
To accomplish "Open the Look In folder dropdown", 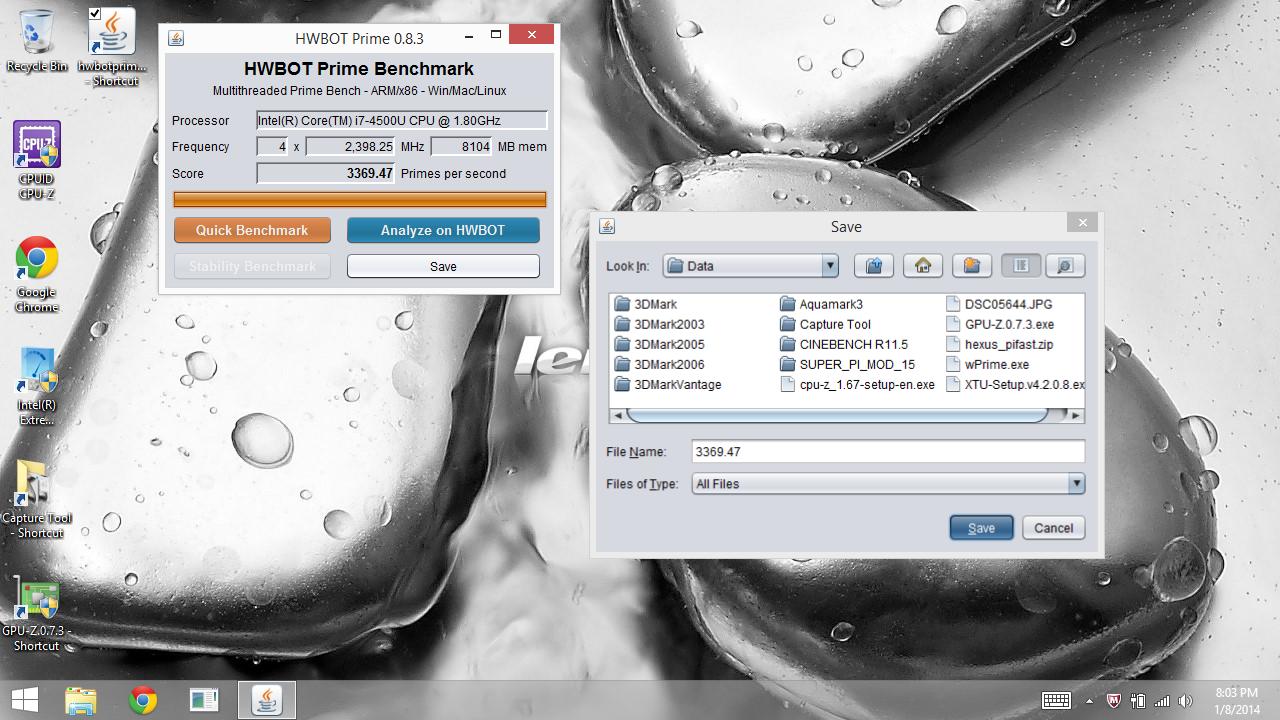I will (751, 266).
